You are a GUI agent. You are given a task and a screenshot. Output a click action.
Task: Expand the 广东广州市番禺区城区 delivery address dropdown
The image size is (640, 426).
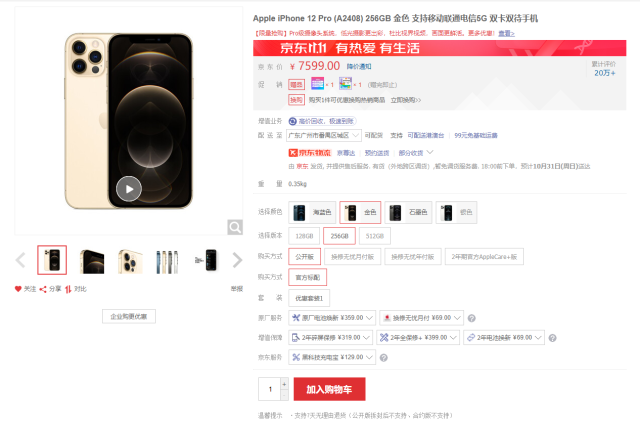click(x=324, y=135)
